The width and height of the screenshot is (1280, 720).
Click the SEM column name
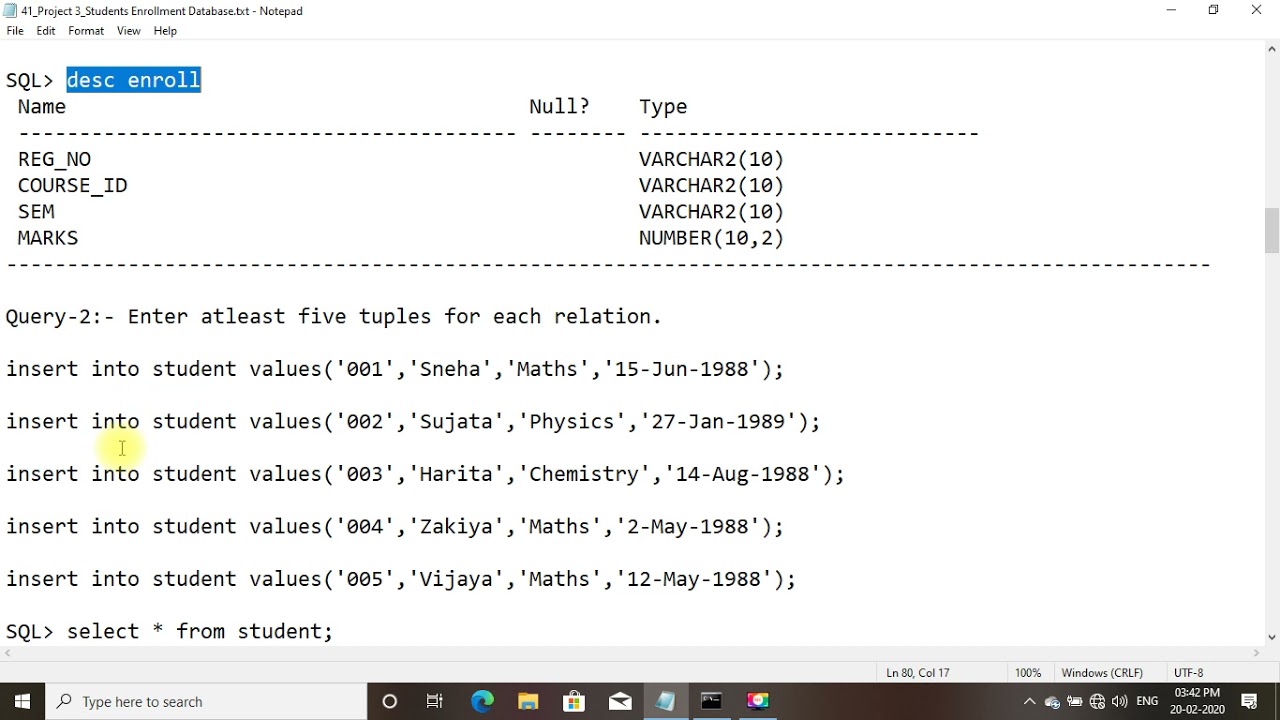(x=36, y=212)
